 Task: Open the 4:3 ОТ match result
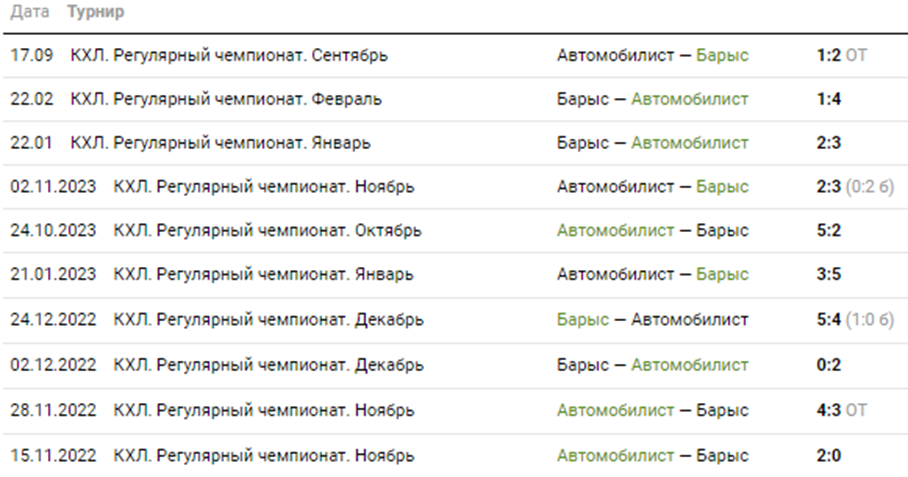[x=841, y=410]
